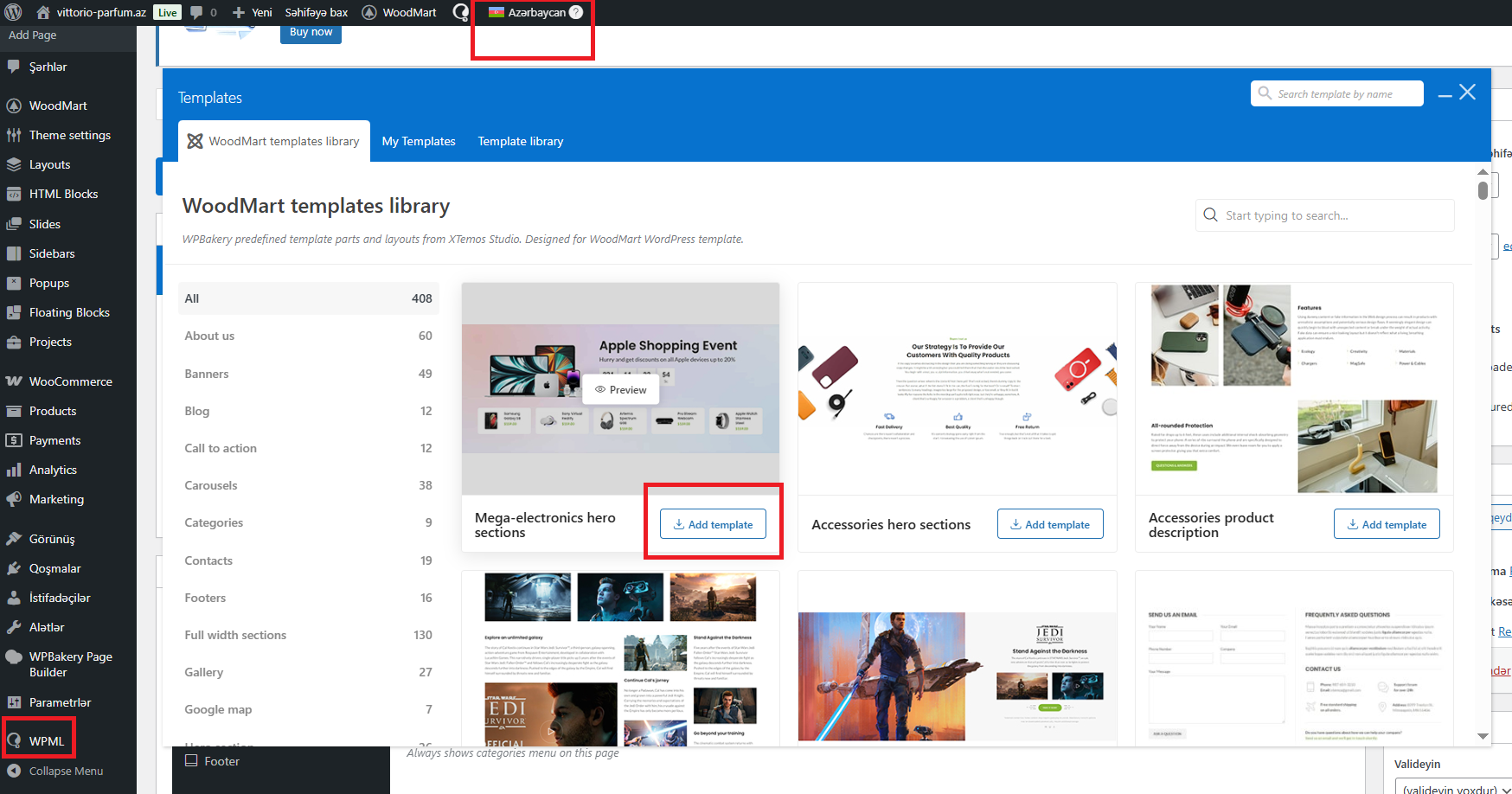The height and width of the screenshot is (794, 1512).
Task: Focus the Search template by name field
Action: [x=1337, y=93]
